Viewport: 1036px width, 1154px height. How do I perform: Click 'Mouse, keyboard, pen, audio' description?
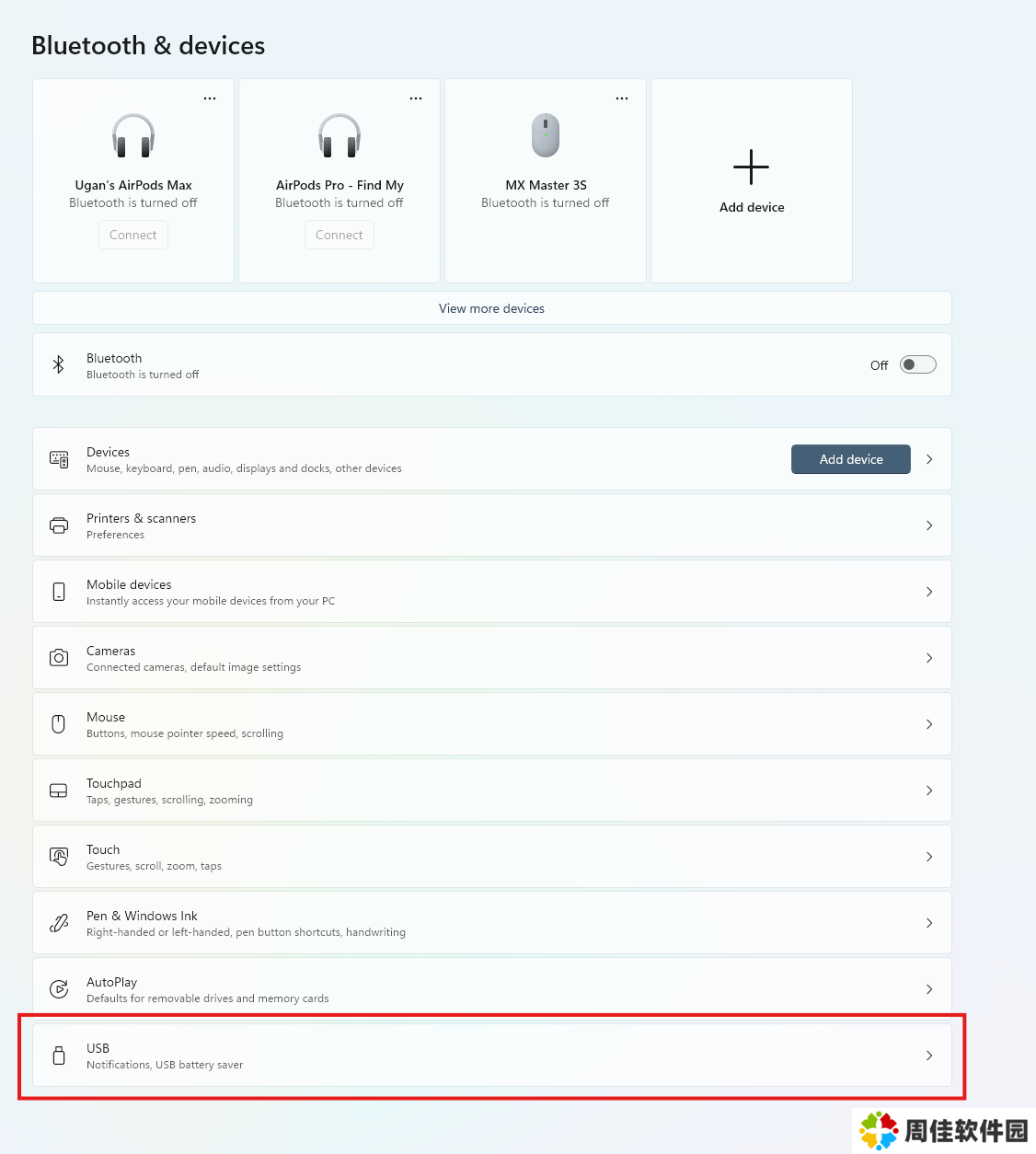(244, 468)
